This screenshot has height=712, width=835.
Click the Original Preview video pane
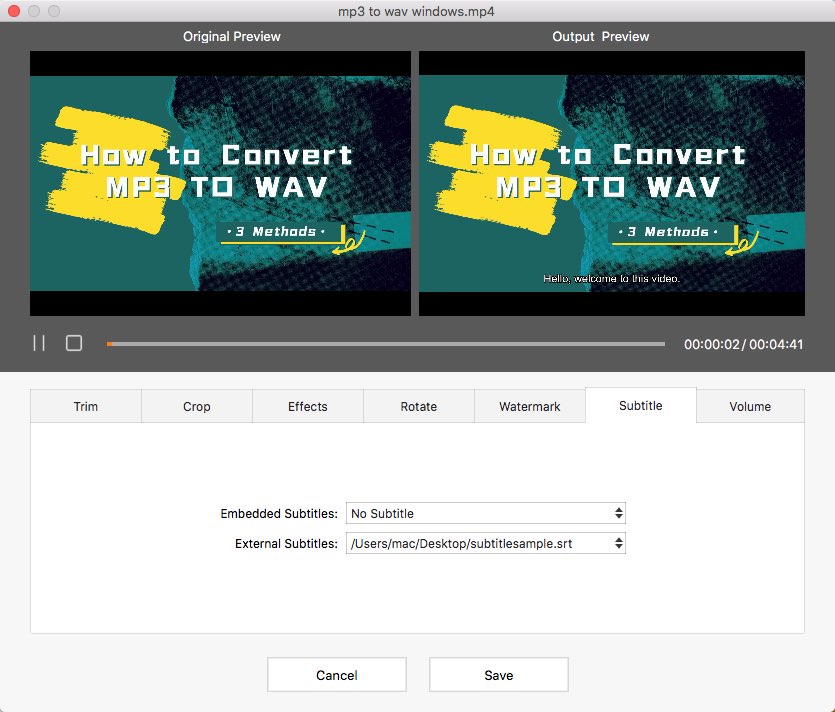pos(220,183)
